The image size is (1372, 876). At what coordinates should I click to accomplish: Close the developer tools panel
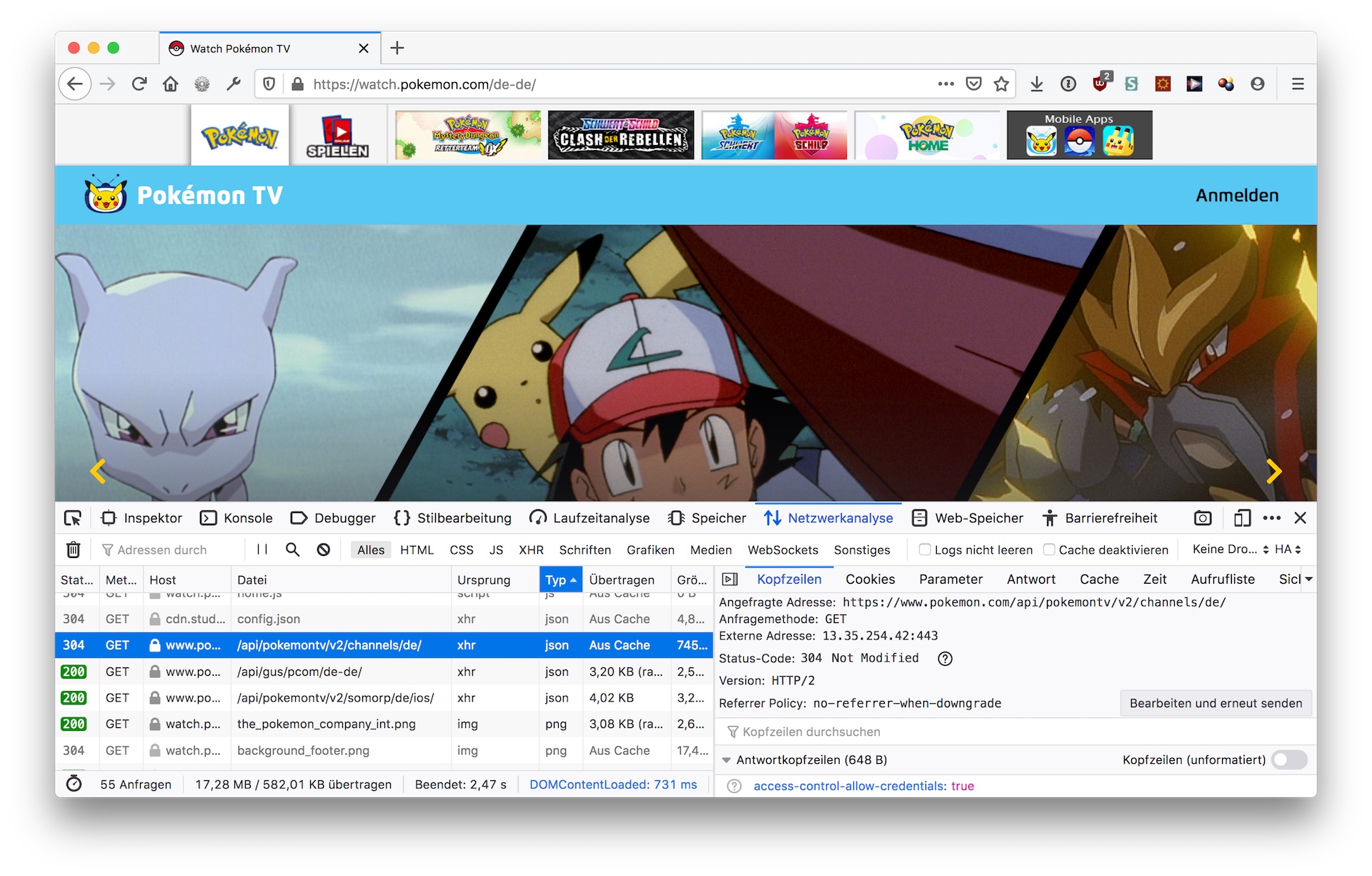tap(1301, 518)
